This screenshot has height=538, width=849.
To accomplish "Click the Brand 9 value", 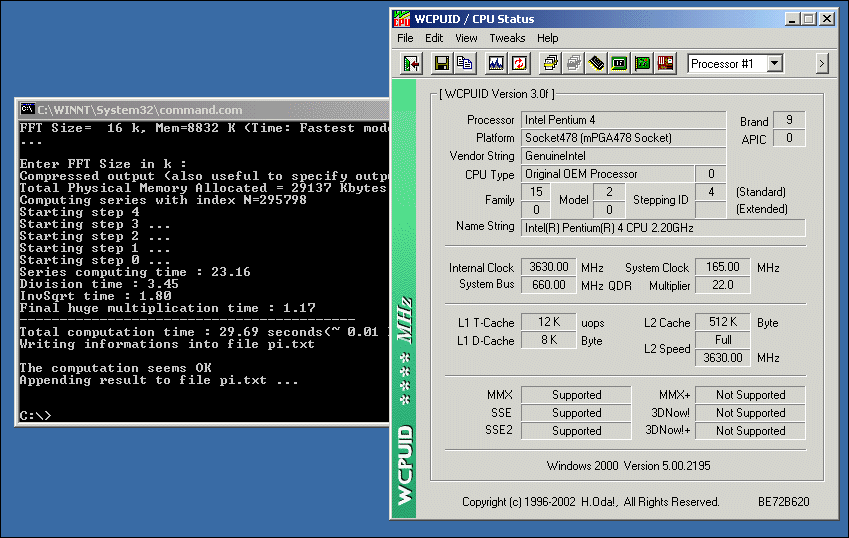I will point(789,120).
